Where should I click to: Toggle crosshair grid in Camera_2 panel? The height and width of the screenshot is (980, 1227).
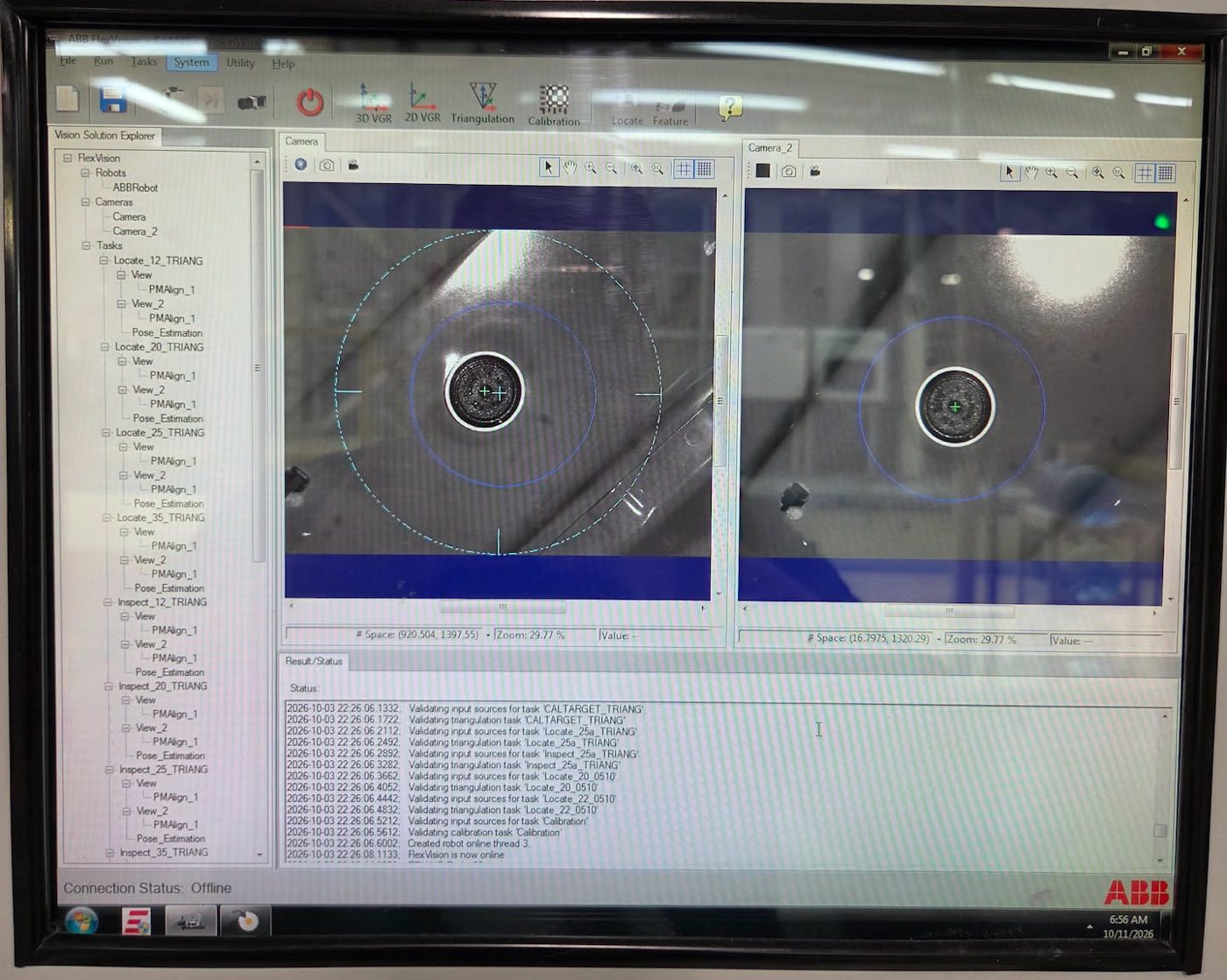click(1145, 174)
